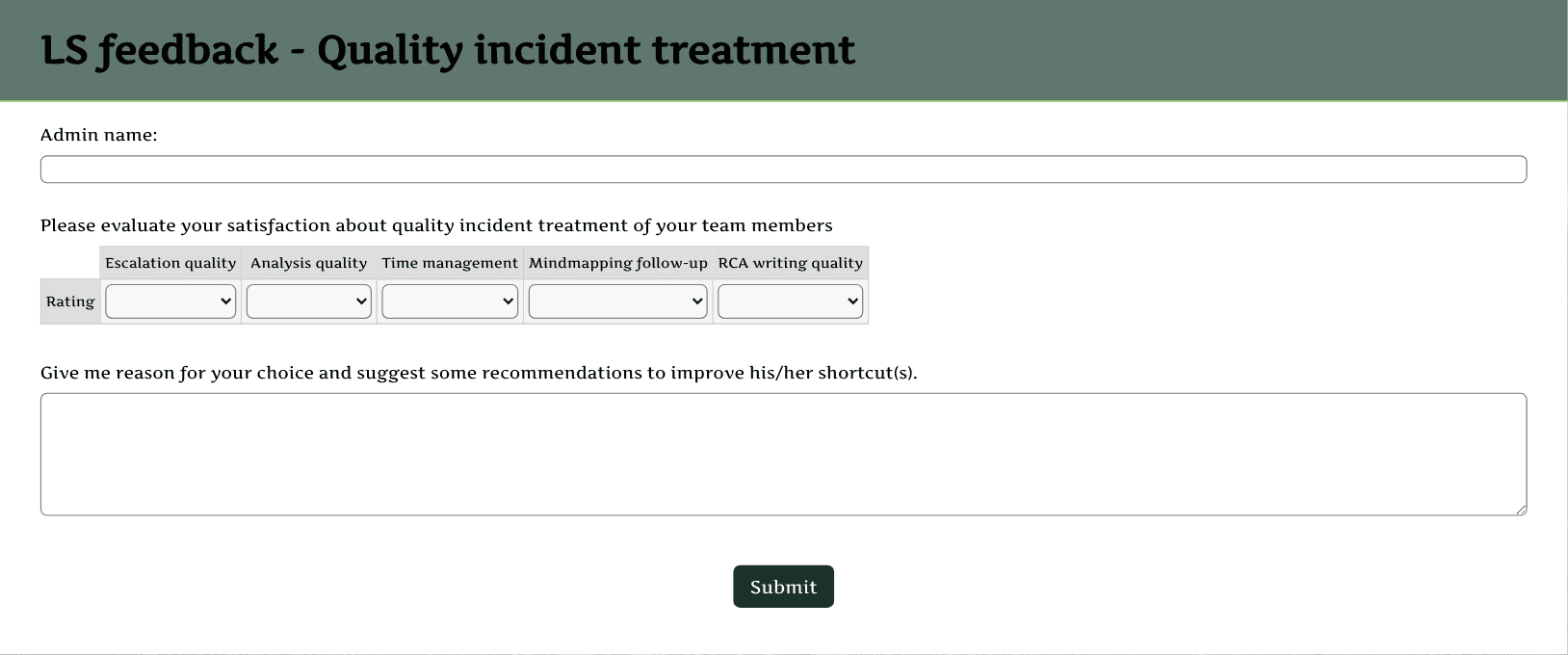Click the LS feedback page title
Screen dimensions: 1568x655
pos(448,50)
